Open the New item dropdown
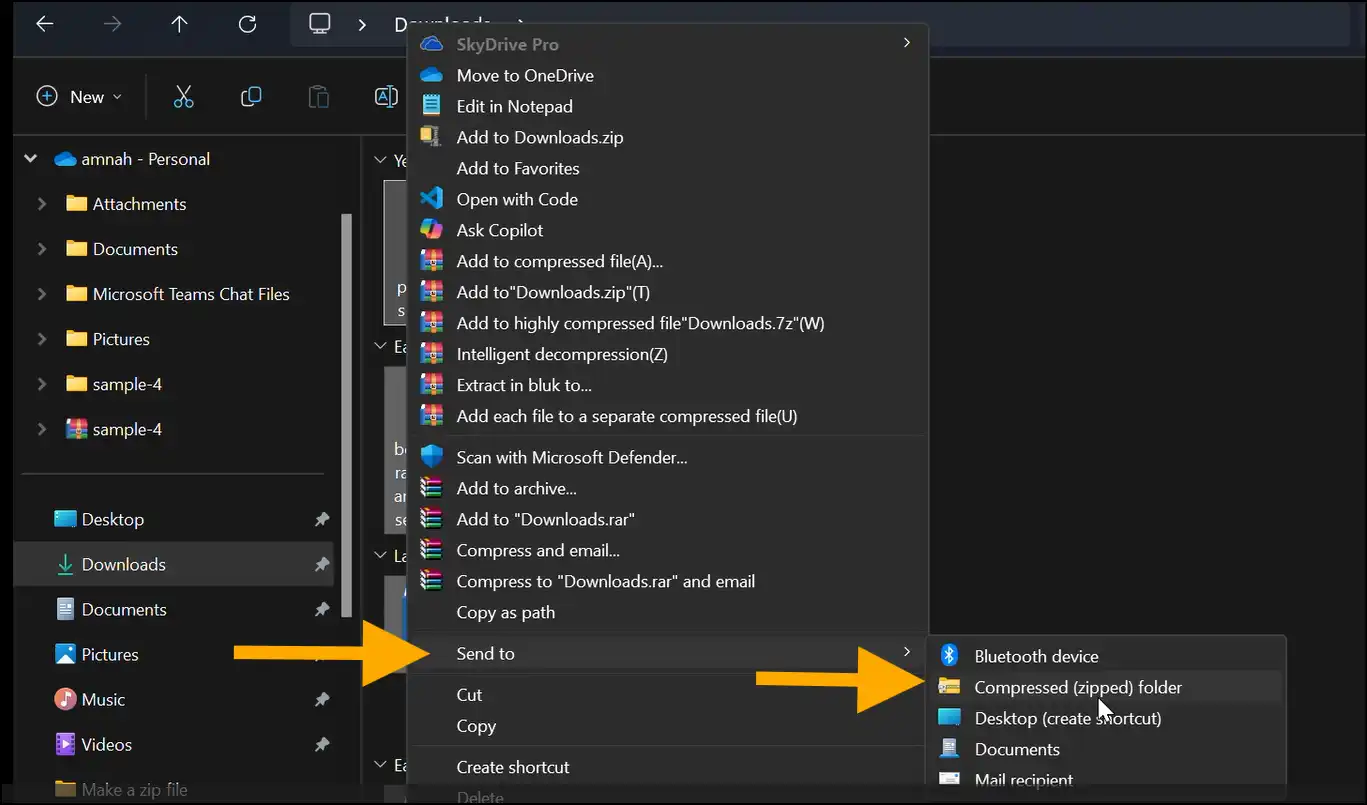 click(79, 97)
